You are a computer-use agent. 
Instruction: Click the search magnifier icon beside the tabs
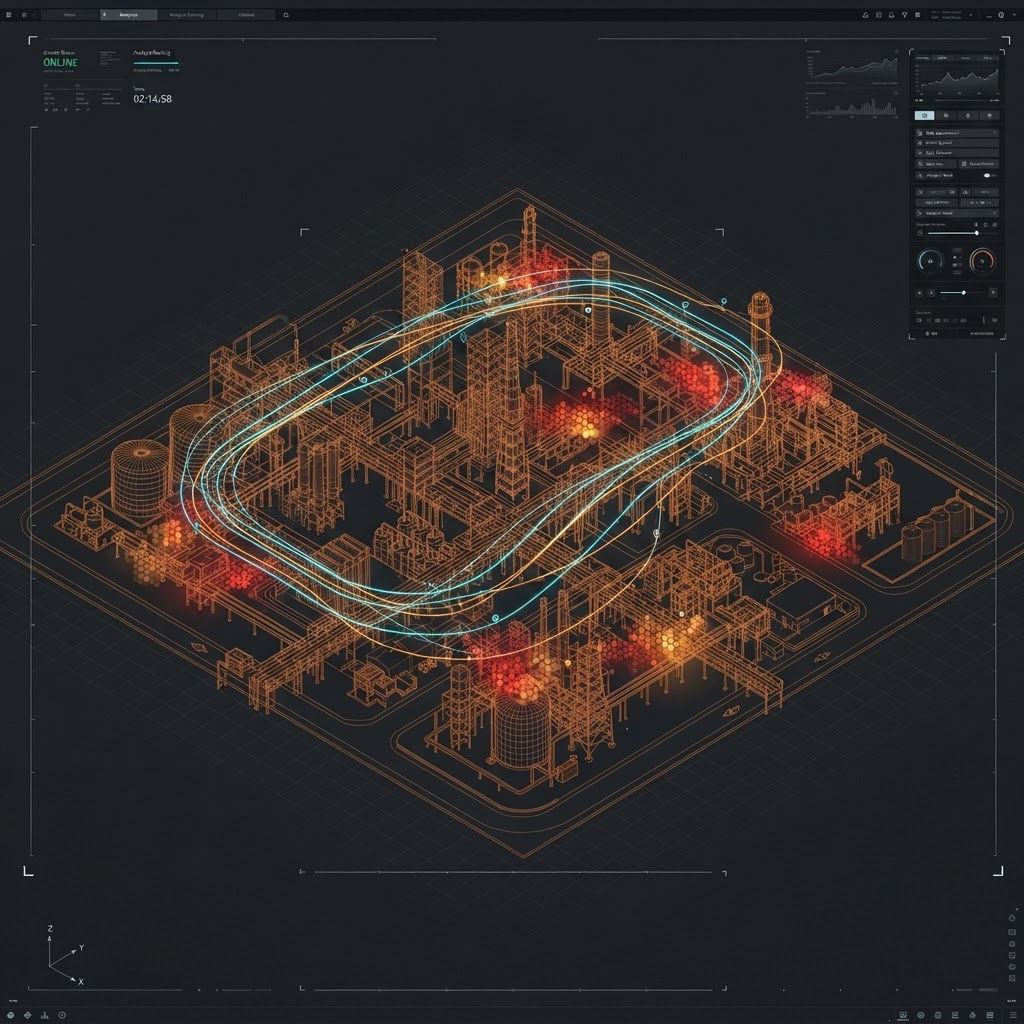point(286,14)
